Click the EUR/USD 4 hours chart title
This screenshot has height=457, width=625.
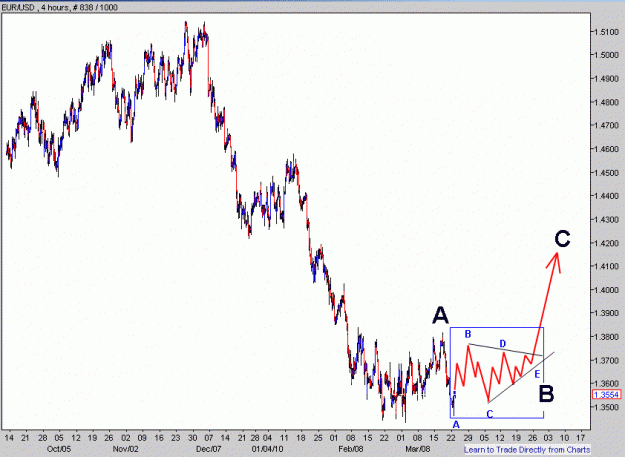pos(59,7)
